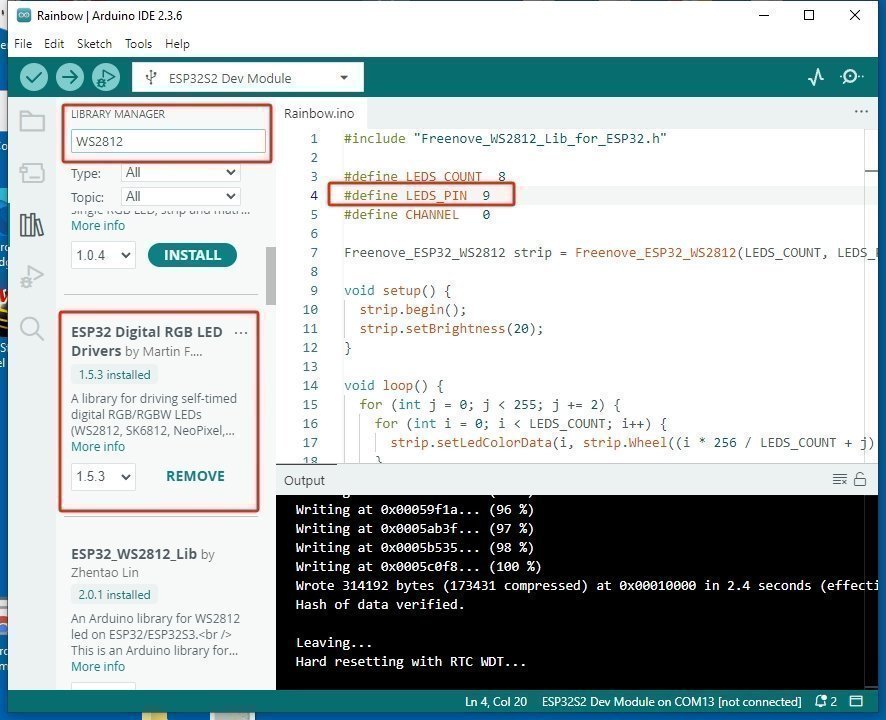The image size is (886, 720).
Task: Open the Sketchbook folder panel
Action: click(x=32, y=122)
